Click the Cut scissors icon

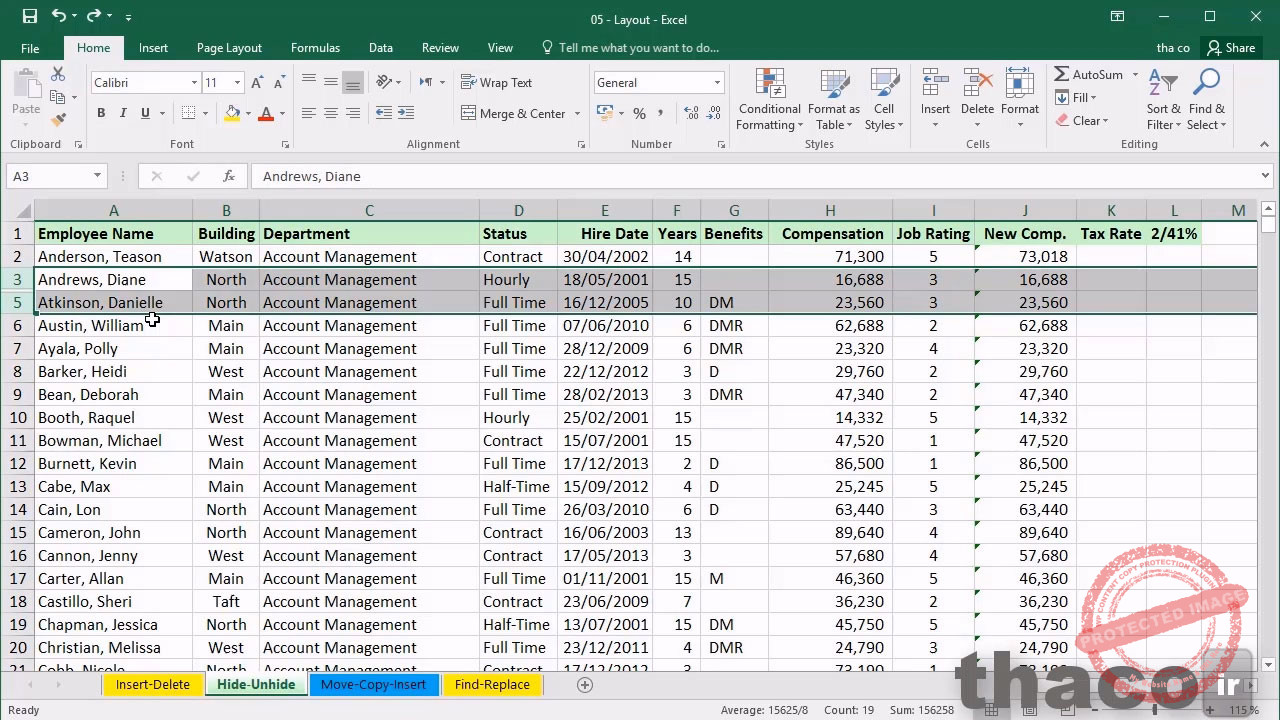[x=58, y=75]
